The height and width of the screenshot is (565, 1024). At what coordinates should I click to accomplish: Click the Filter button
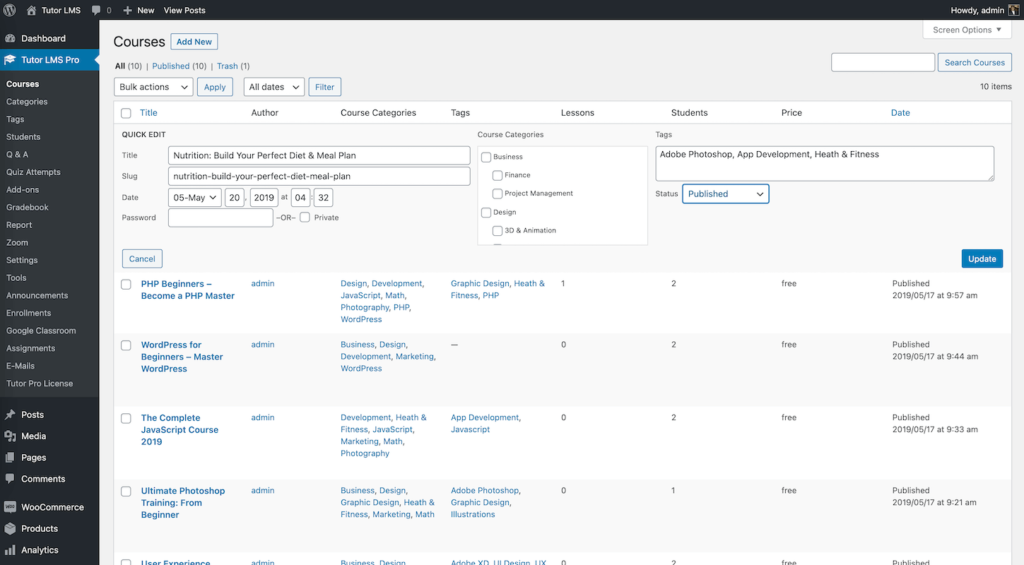325,87
